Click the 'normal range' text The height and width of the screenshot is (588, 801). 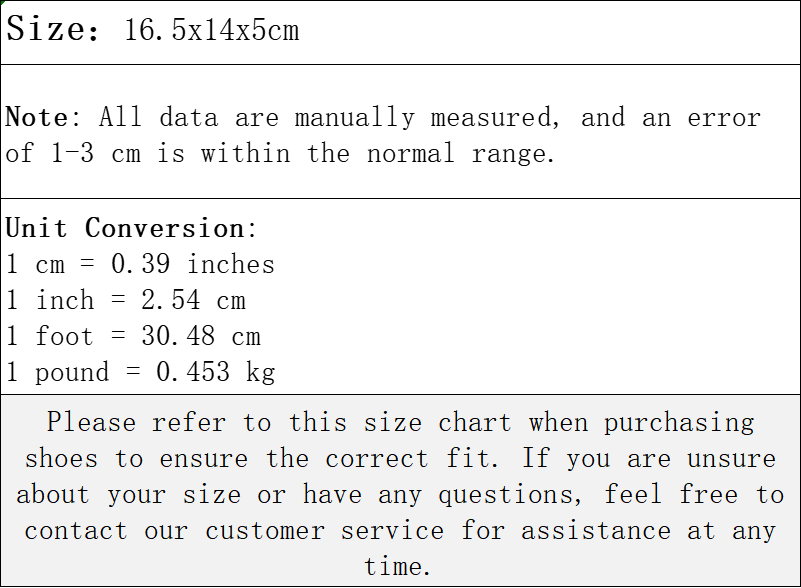click(460, 154)
